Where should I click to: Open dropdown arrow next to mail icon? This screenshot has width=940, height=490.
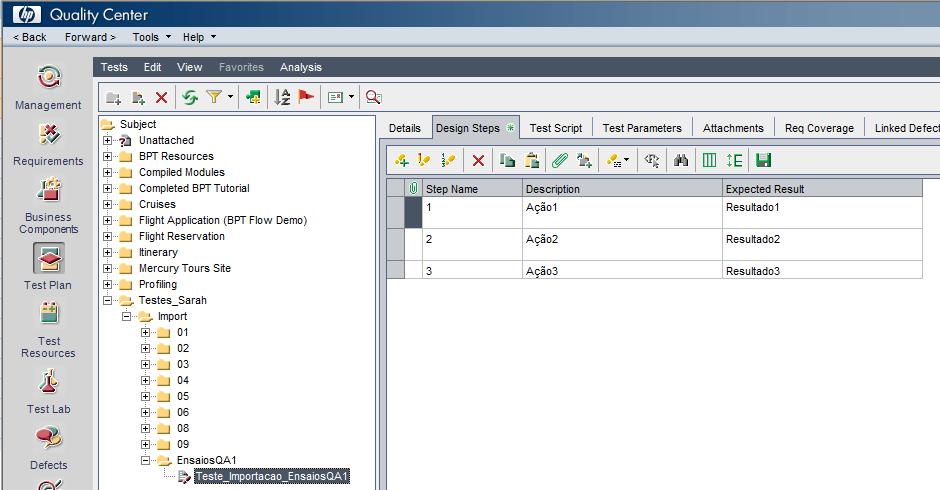pyautogui.click(x=351, y=97)
